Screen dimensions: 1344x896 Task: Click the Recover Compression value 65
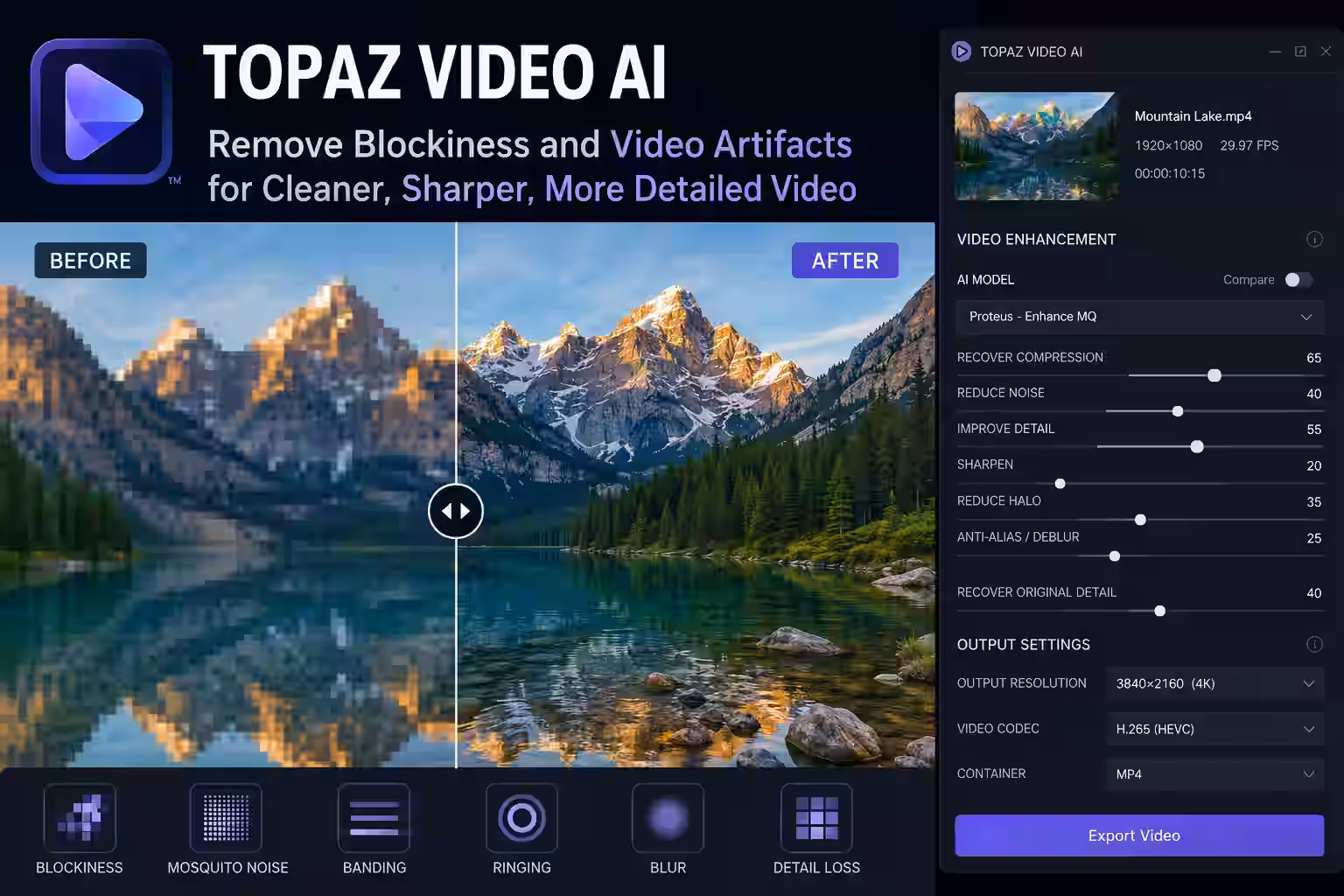click(x=1313, y=358)
